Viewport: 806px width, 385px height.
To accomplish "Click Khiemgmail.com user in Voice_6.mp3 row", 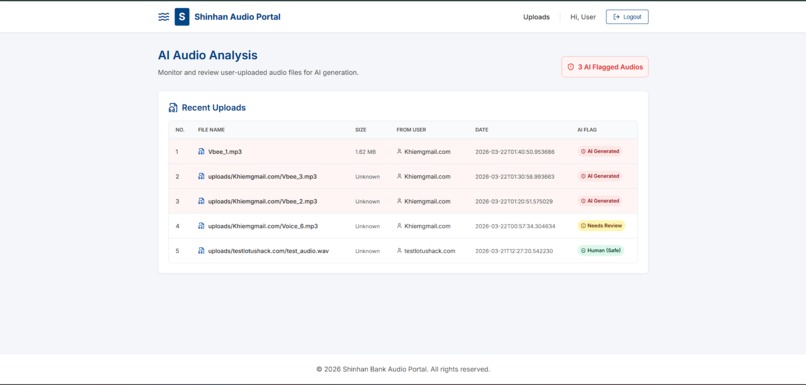I will [x=427, y=226].
